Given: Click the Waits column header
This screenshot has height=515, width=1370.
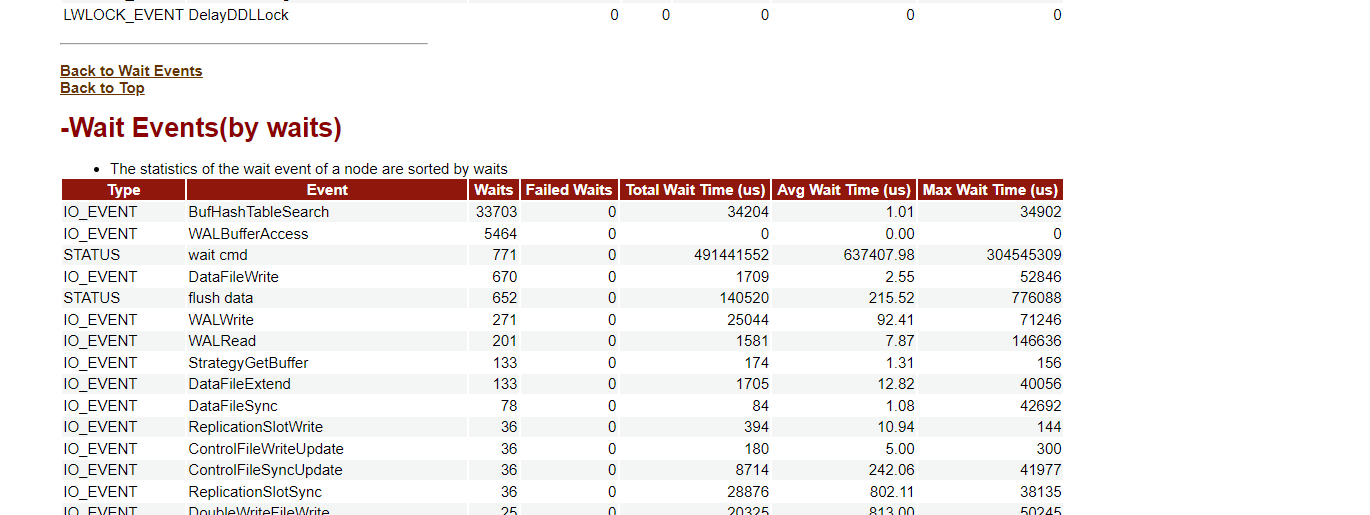Looking at the screenshot, I should pos(494,190).
